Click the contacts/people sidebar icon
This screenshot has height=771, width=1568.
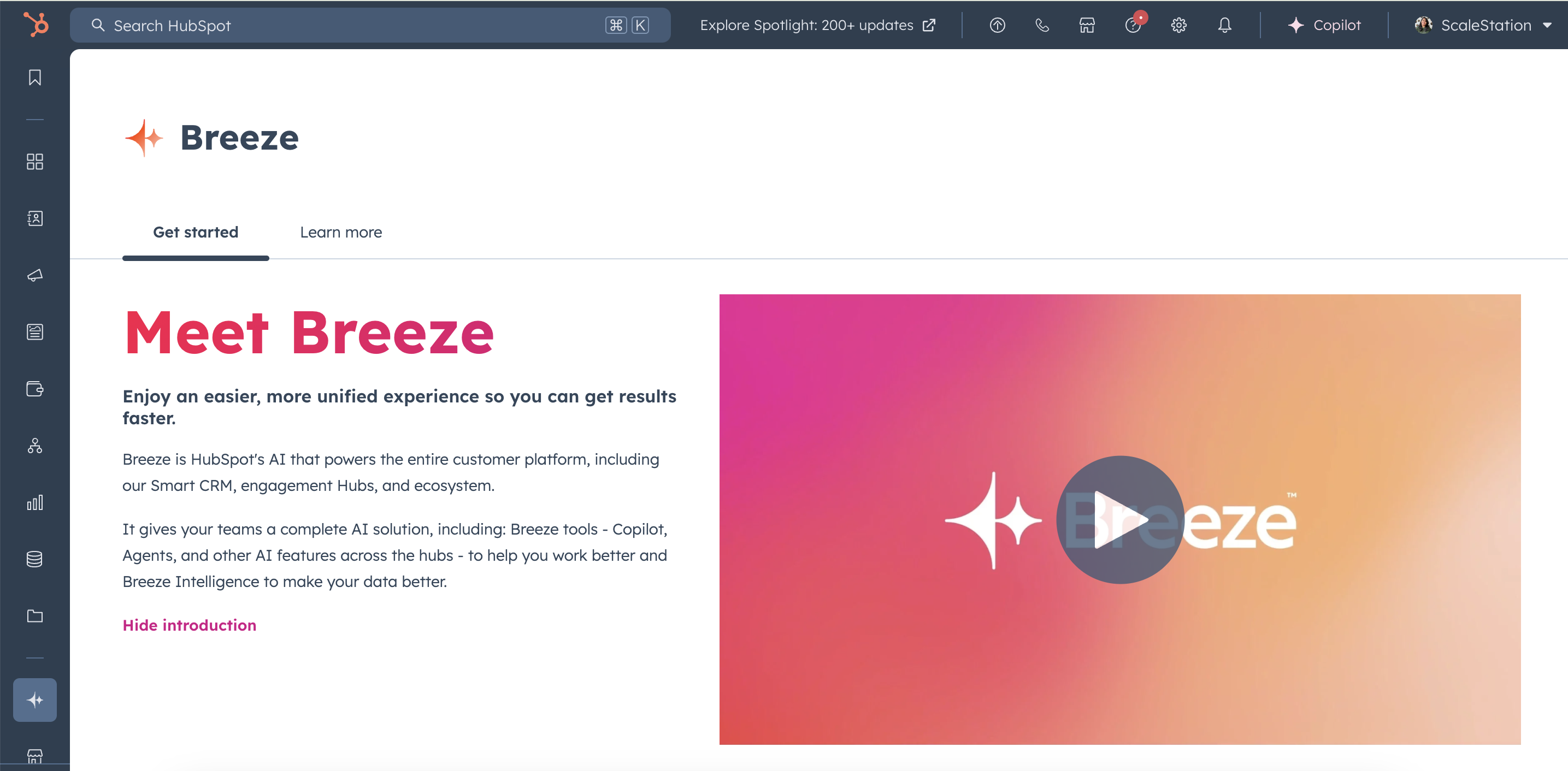click(x=35, y=217)
